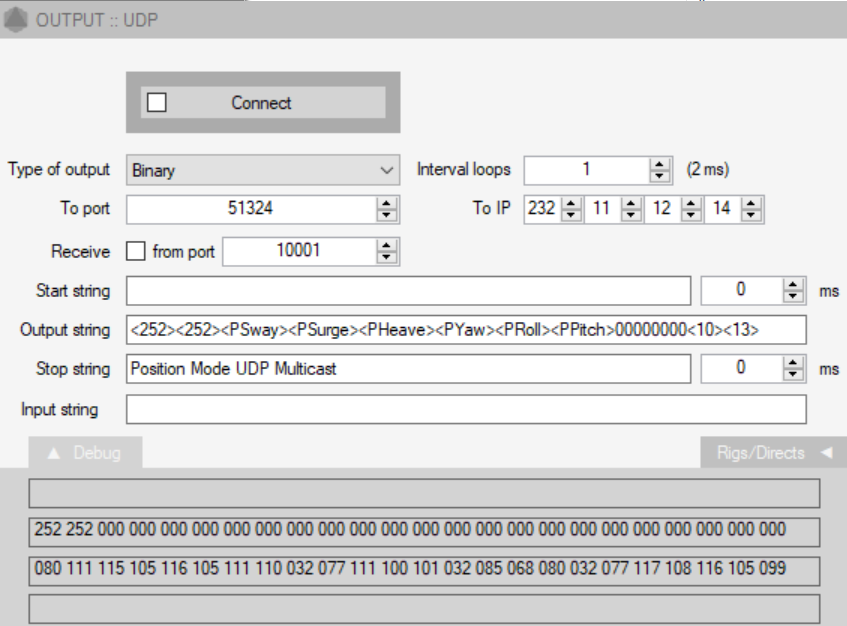Click the Interval loops stepper arrows
Image resolution: width=847 pixels, height=626 pixels.
click(x=660, y=170)
